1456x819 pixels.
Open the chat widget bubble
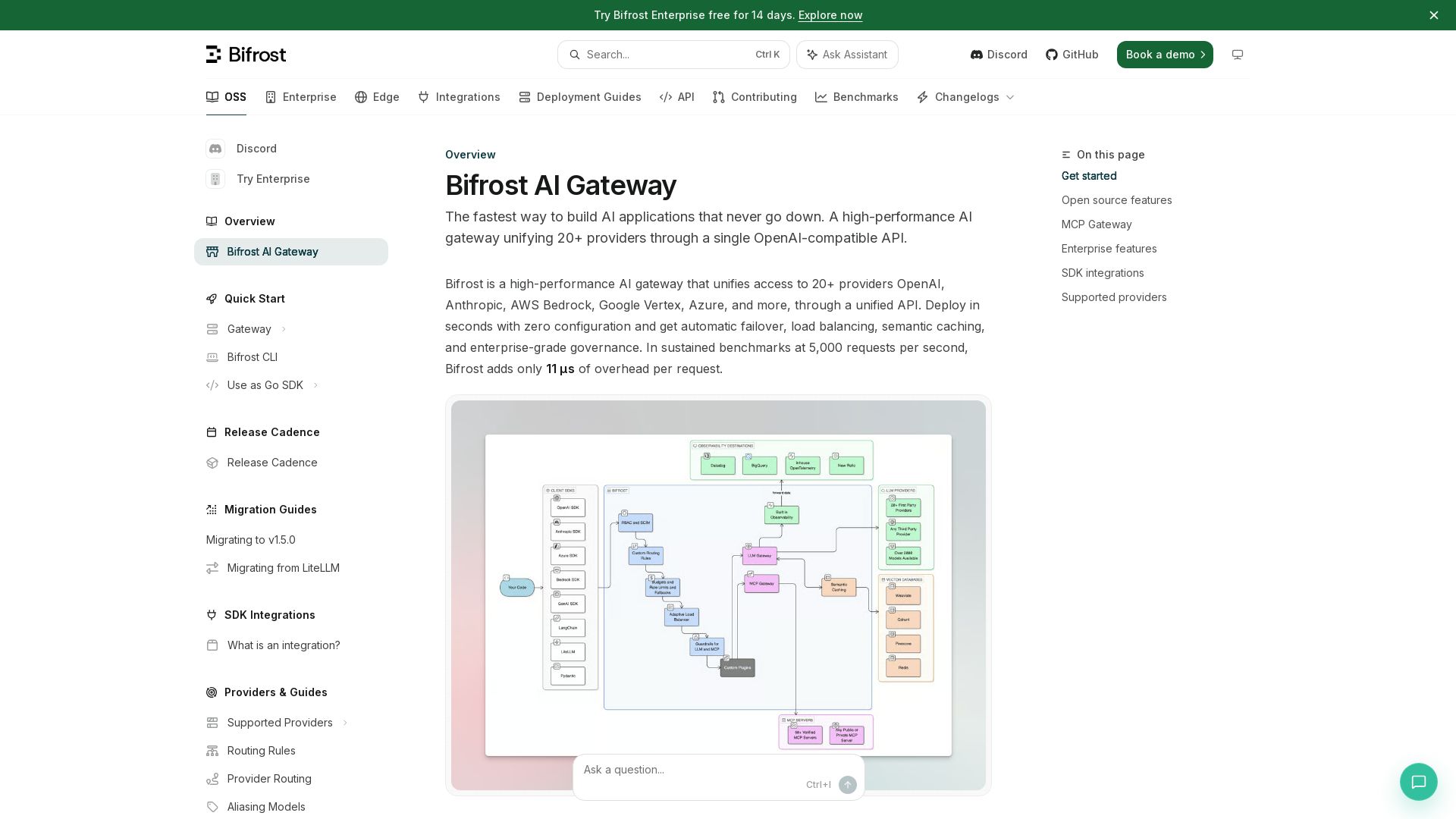tap(1419, 782)
